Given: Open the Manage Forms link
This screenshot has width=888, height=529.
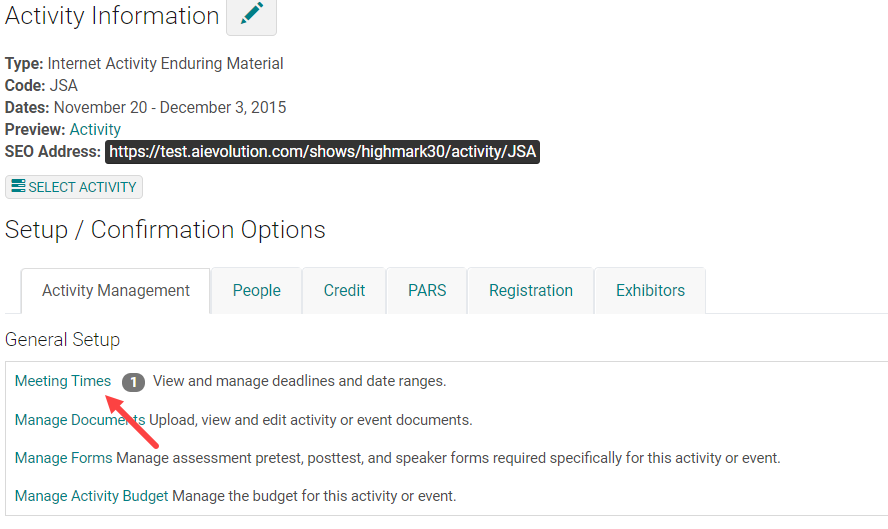Looking at the screenshot, I should point(63,458).
